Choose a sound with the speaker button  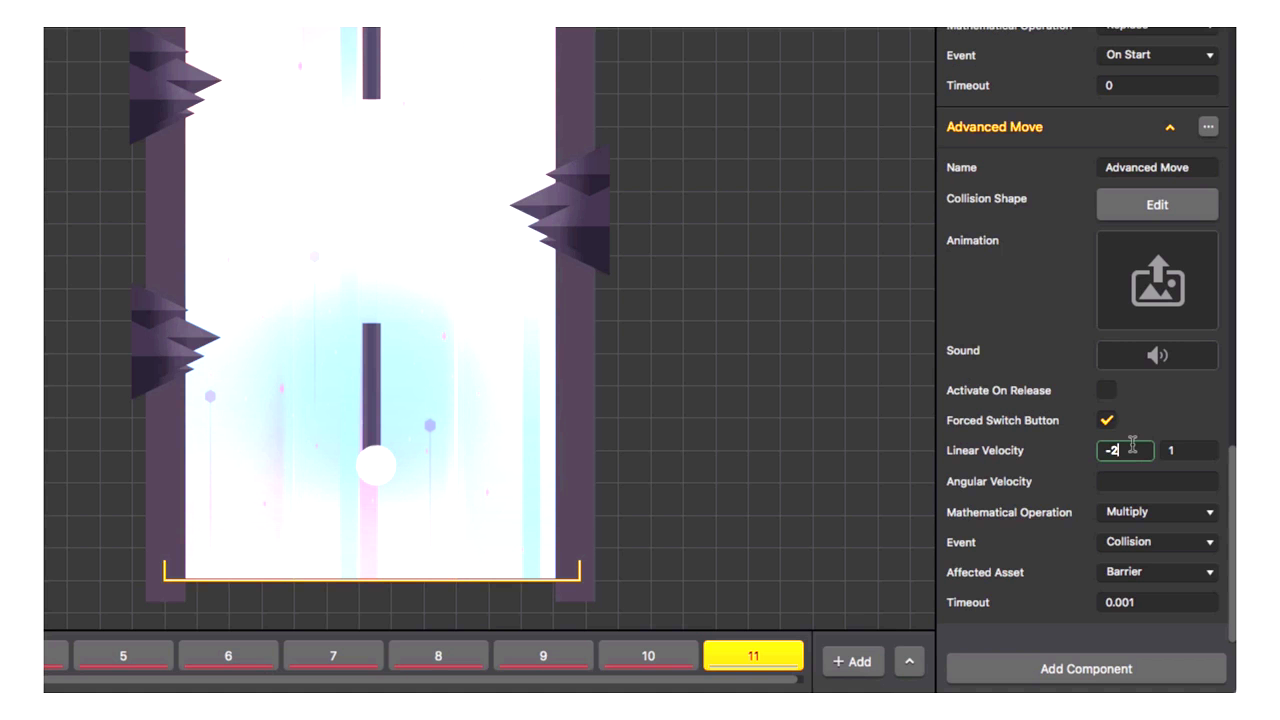pos(1157,355)
